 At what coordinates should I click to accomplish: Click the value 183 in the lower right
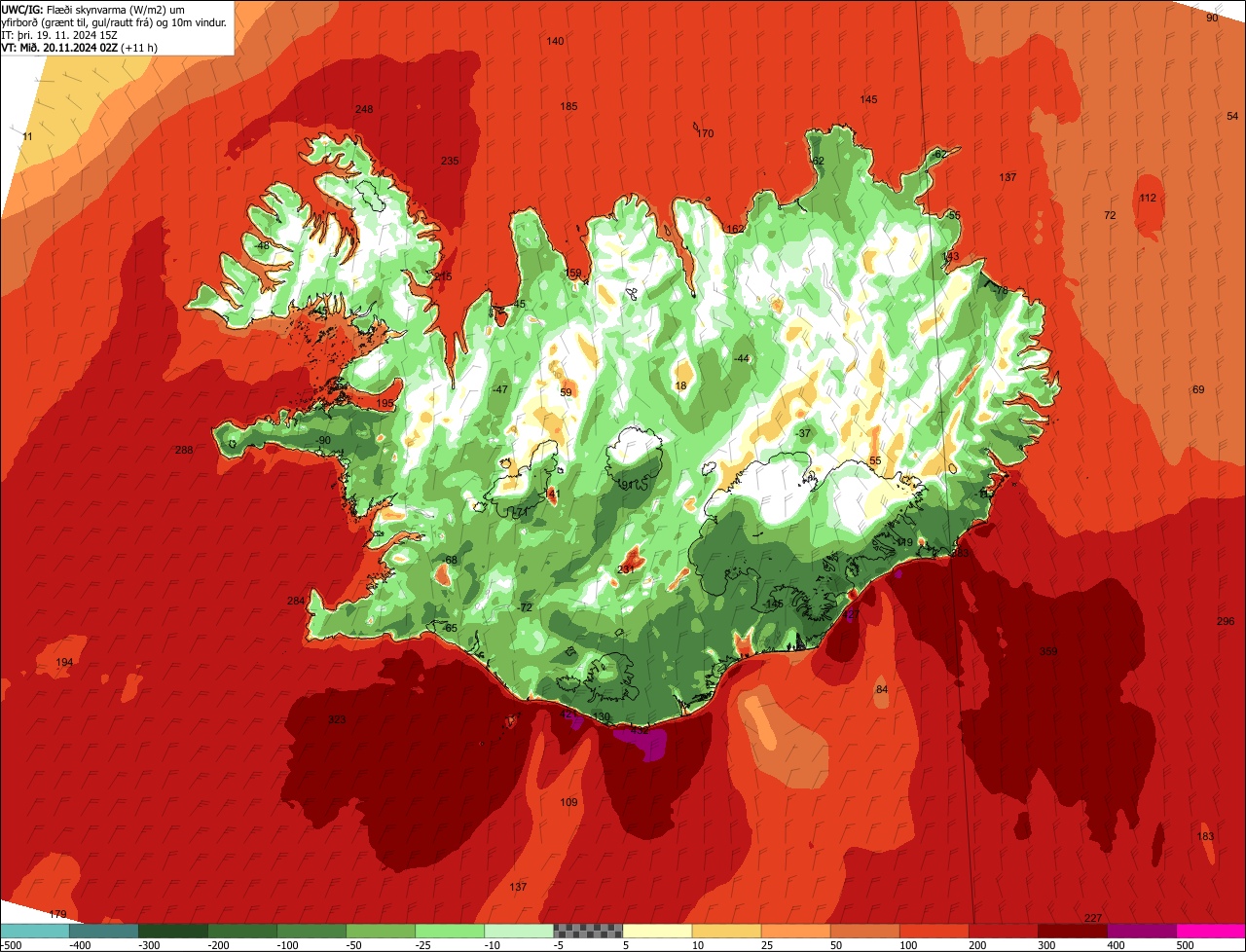(x=1205, y=836)
